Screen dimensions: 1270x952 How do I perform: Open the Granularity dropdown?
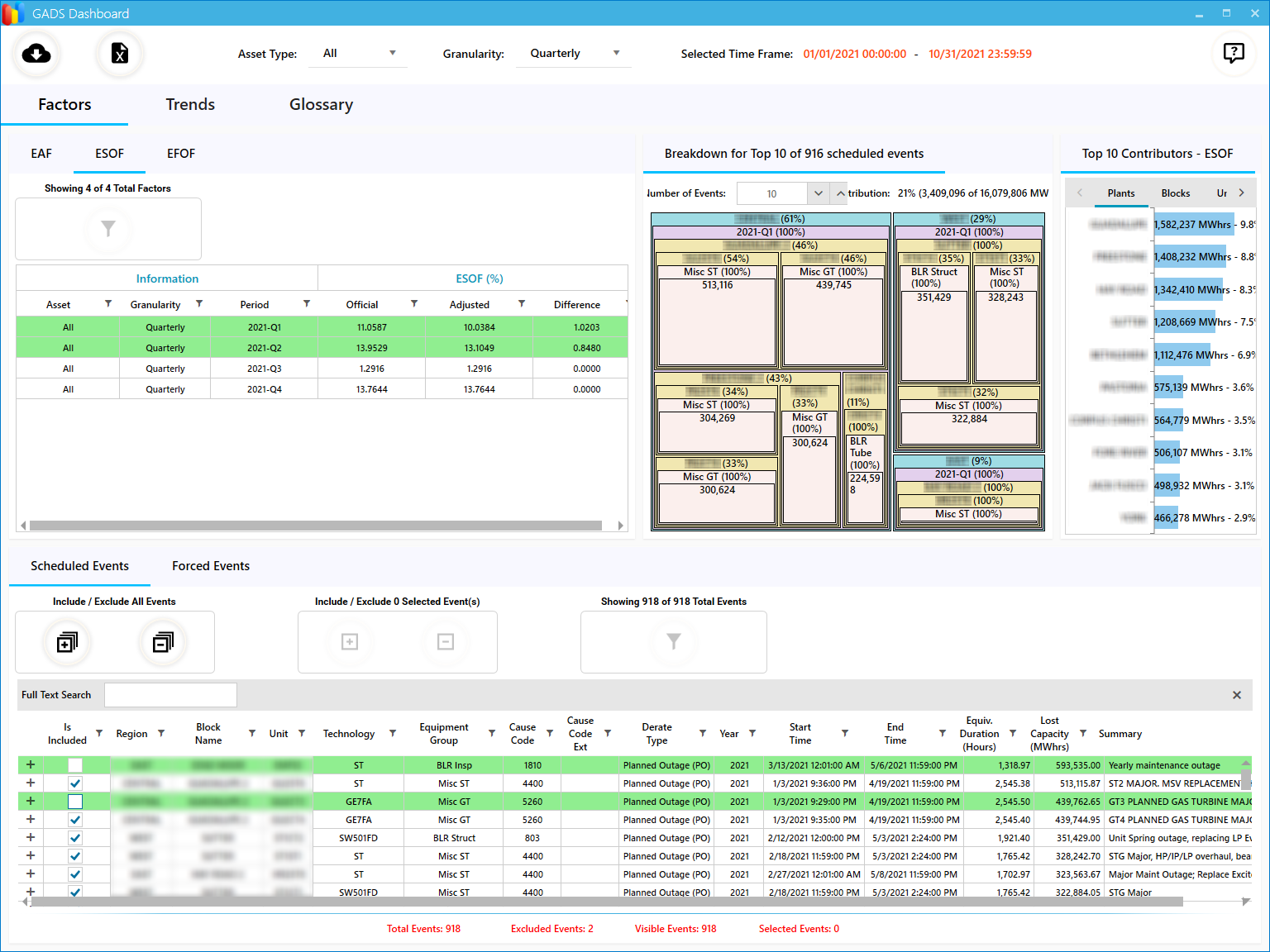[574, 54]
